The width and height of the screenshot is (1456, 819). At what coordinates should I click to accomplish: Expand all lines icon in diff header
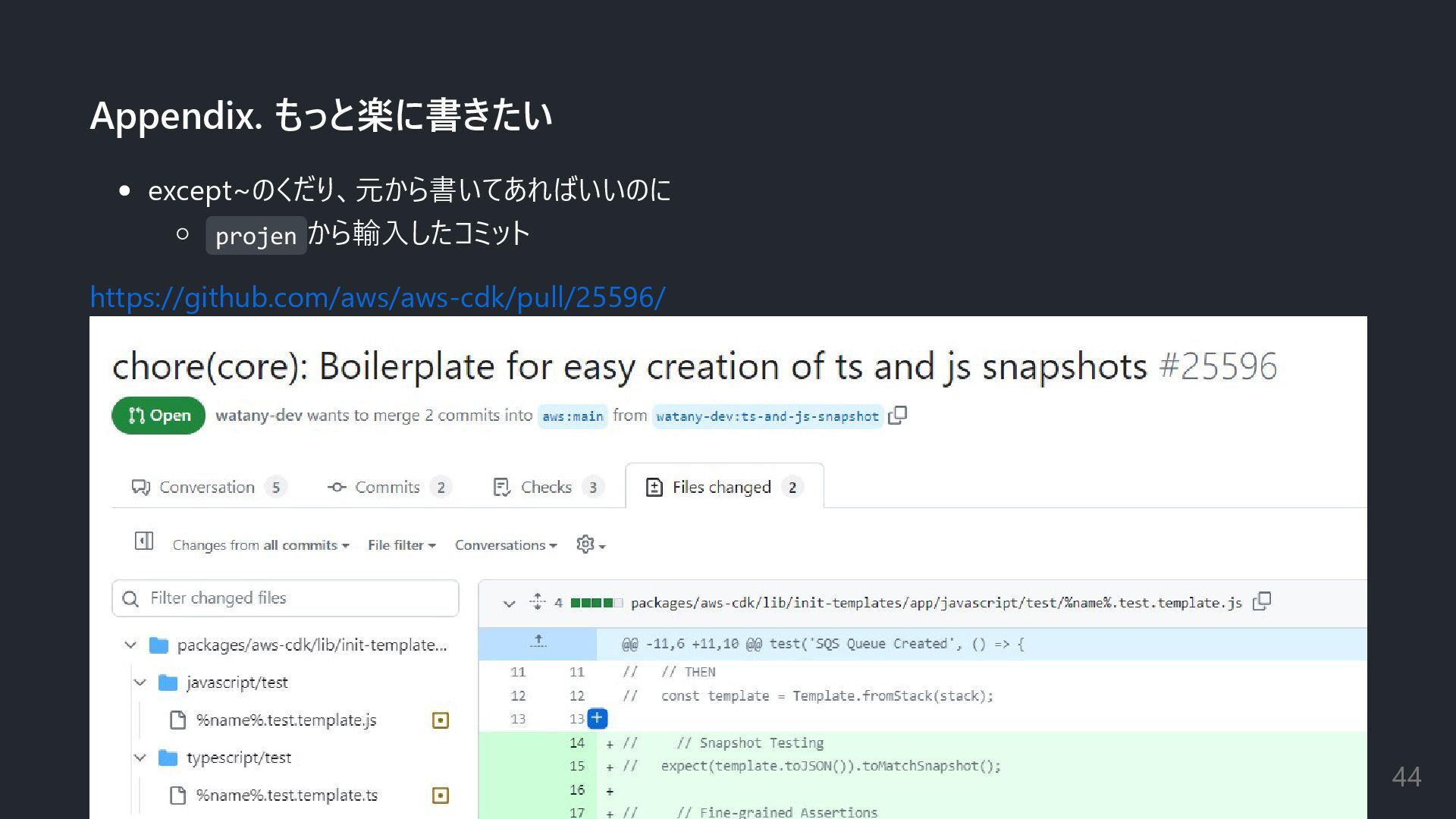538,602
